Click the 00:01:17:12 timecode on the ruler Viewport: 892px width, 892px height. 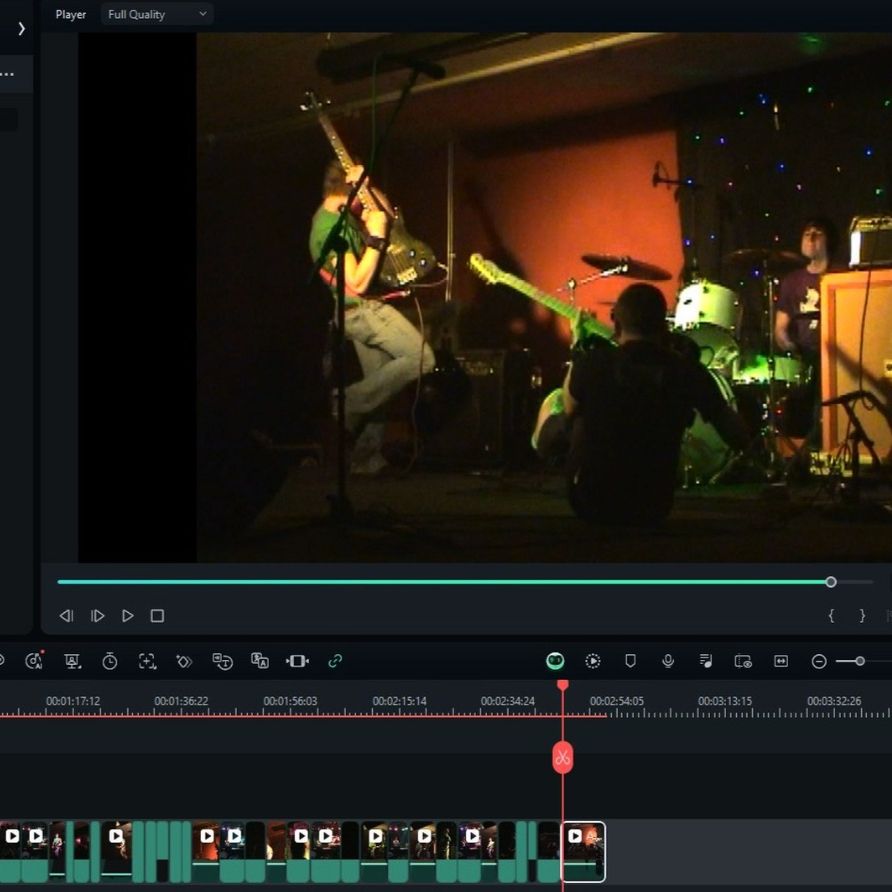[x=73, y=701]
